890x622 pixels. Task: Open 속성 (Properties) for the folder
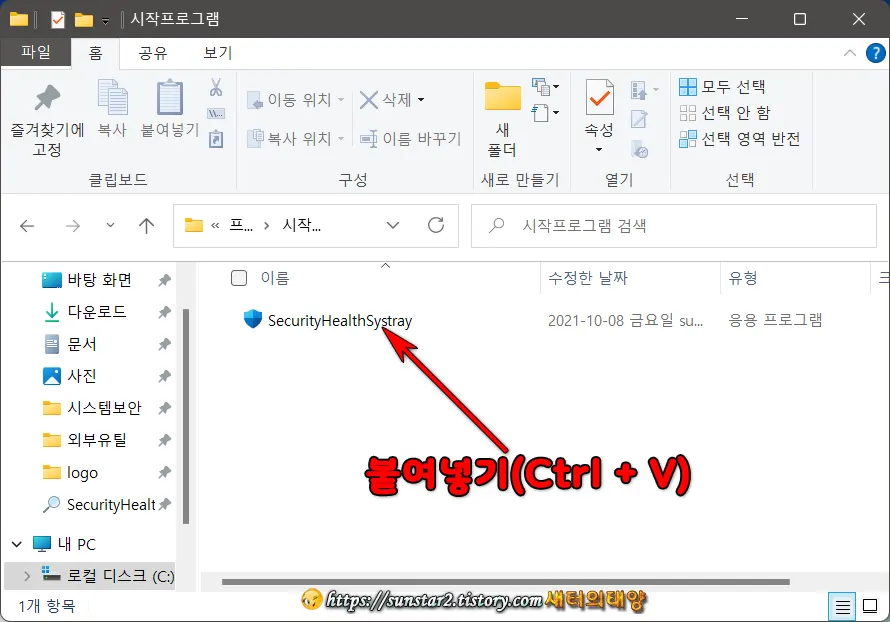click(598, 110)
